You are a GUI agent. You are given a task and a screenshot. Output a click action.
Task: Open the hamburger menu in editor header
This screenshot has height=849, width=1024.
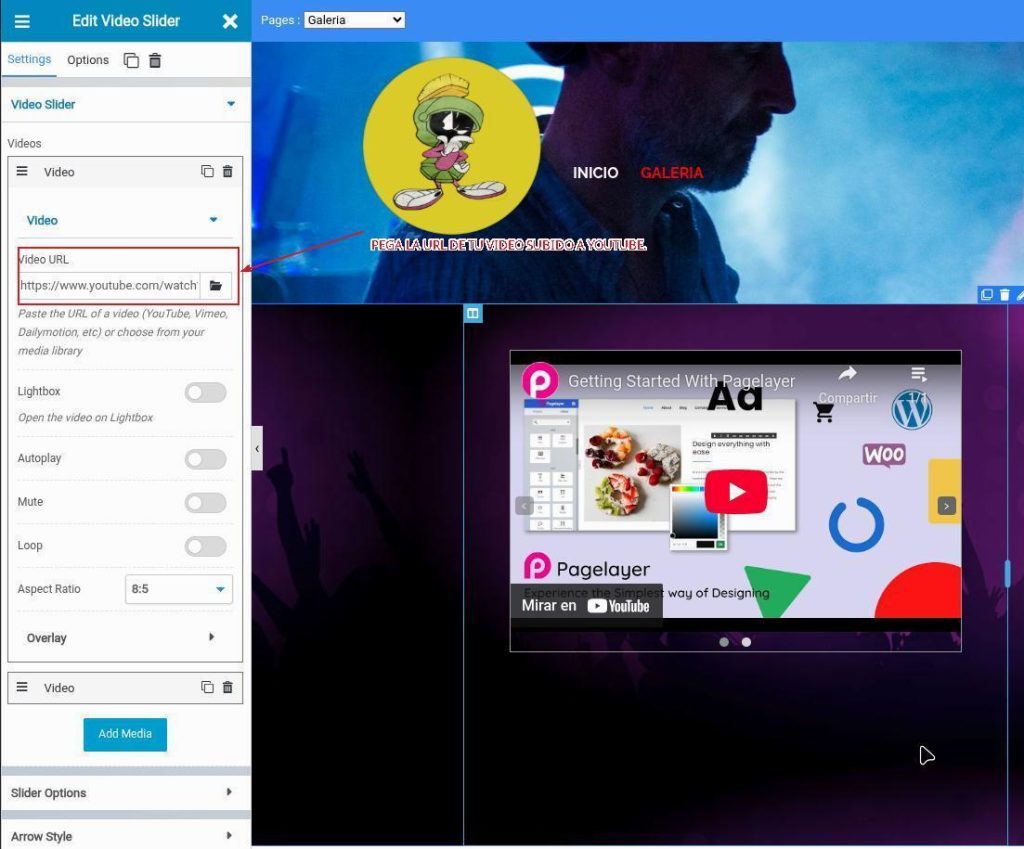point(22,21)
